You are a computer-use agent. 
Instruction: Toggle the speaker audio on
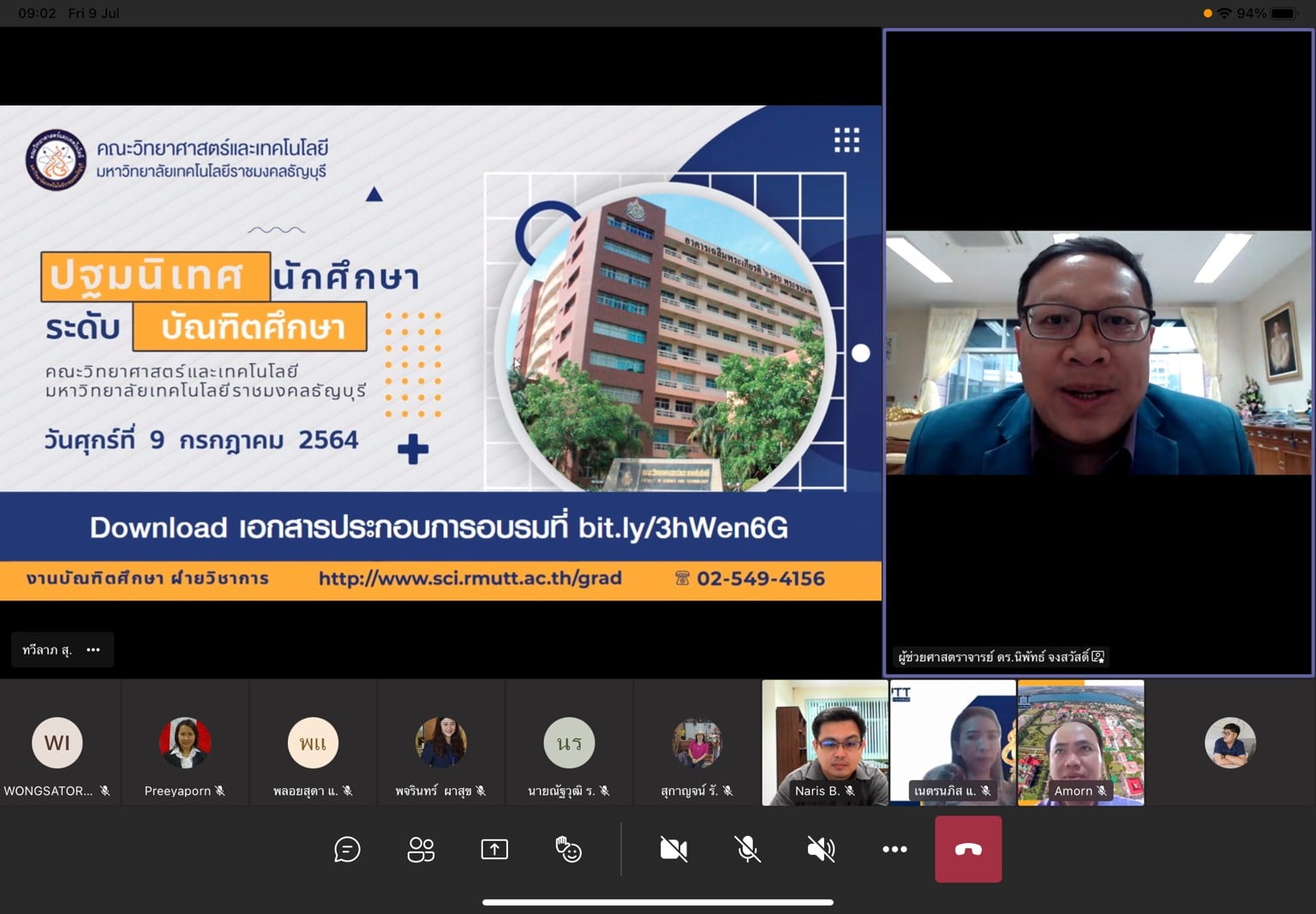click(x=821, y=849)
